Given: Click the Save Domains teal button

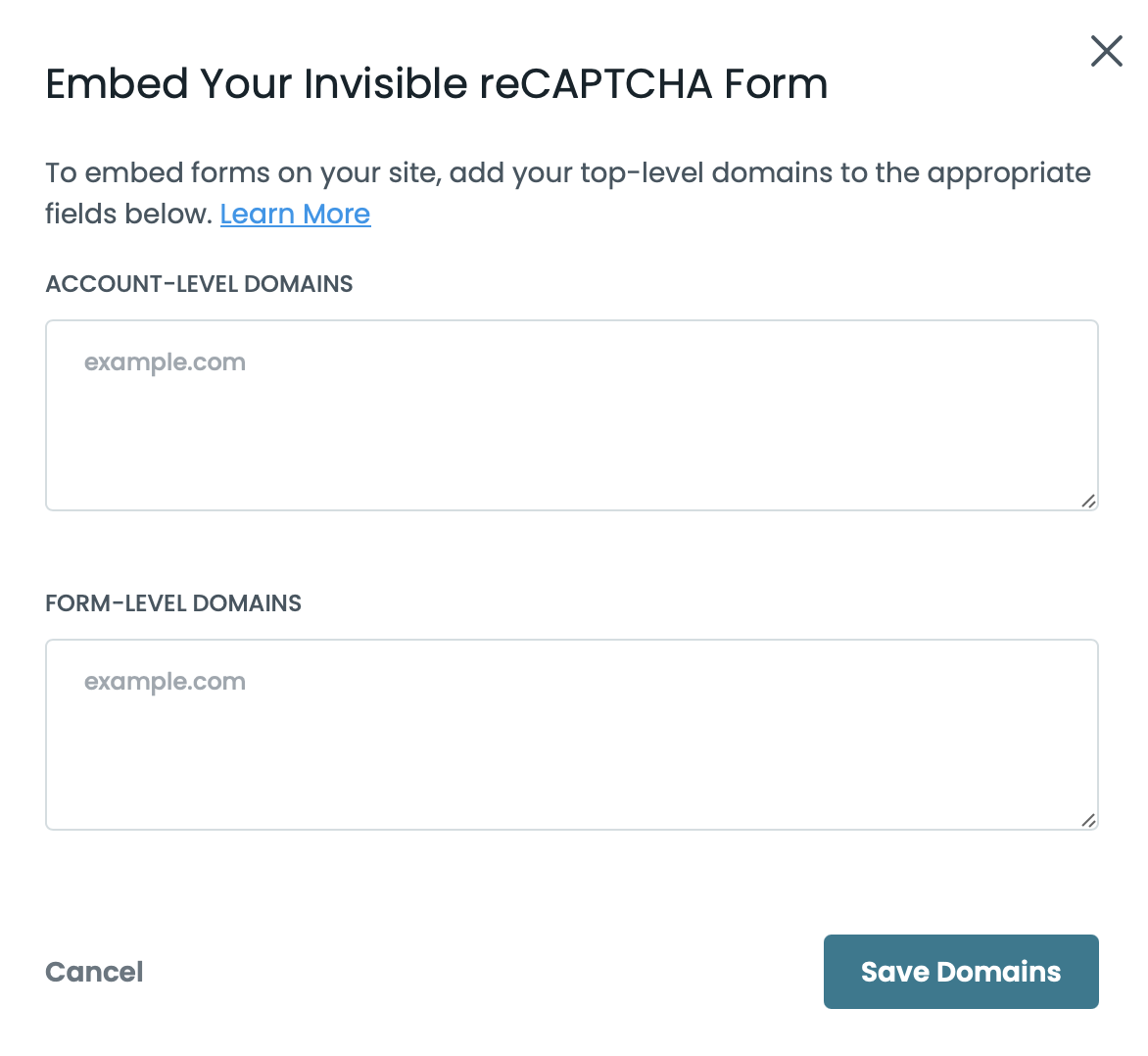Looking at the screenshot, I should tap(960, 972).
